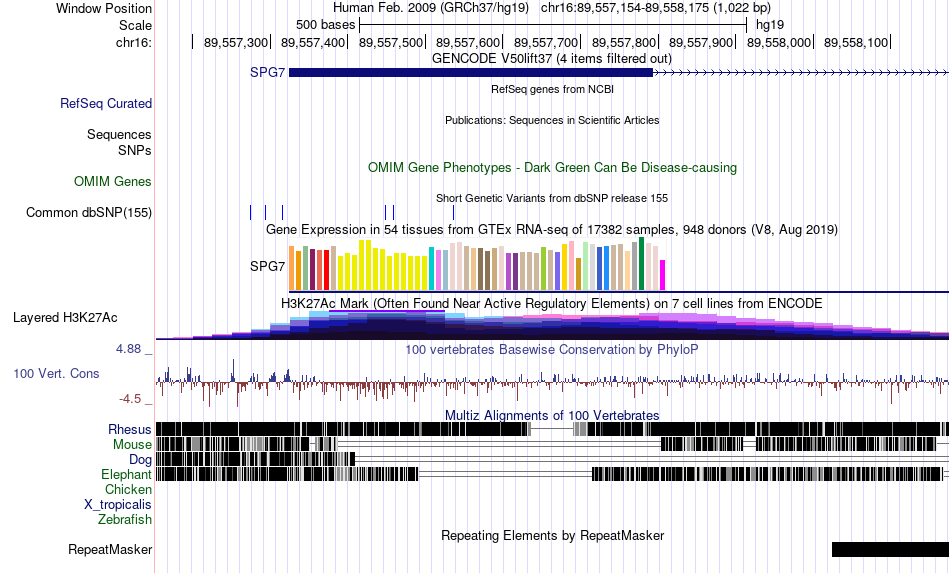Viewport: 950px width, 573px height.
Task: Click the GTEx Gene Expression track title
Action: coord(552,230)
